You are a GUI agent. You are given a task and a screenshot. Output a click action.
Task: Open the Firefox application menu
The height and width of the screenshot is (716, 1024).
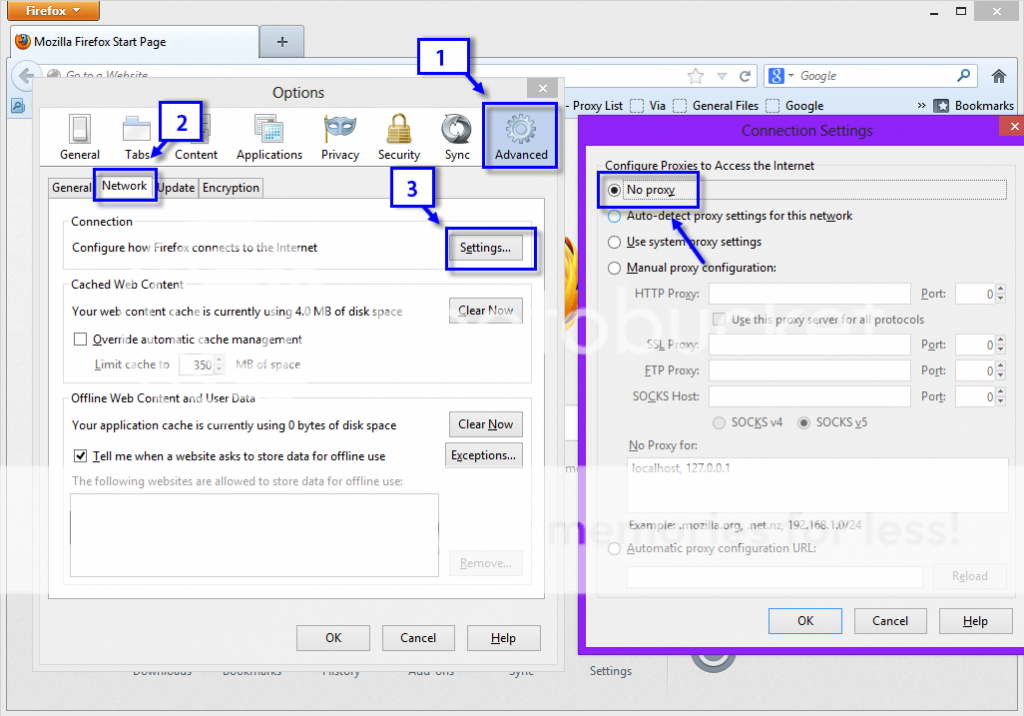pos(53,10)
